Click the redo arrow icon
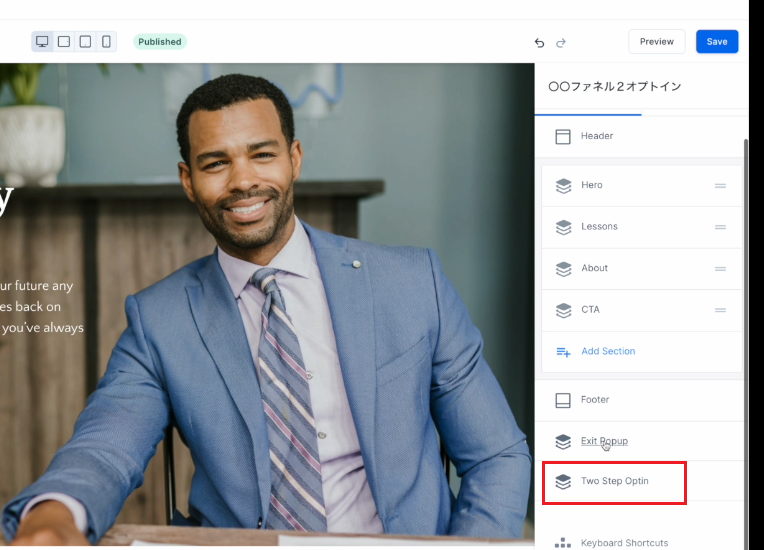 (561, 42)
